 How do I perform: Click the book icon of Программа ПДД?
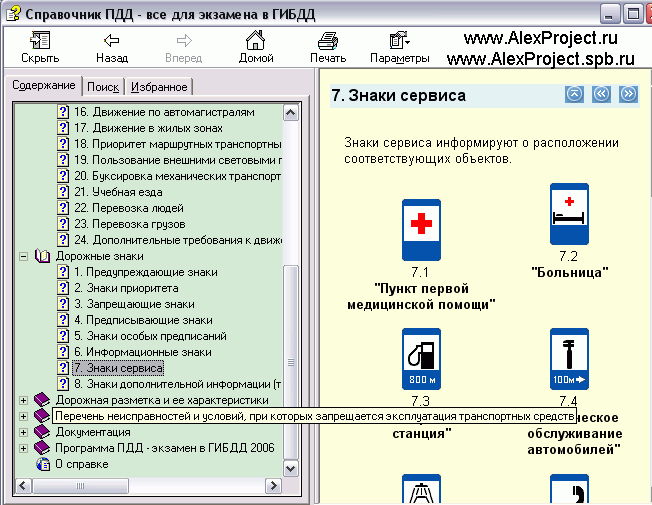coord(42,448)
